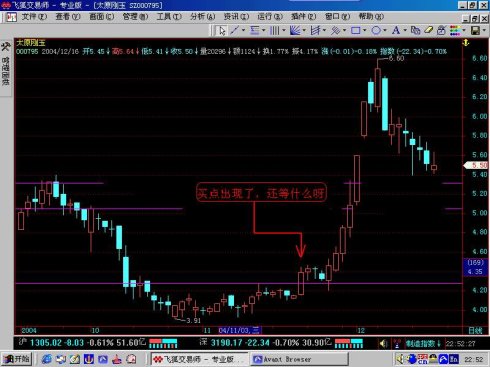
Task: Expand the rectangle tool dropdown arrow
Action: coord(365,30)
